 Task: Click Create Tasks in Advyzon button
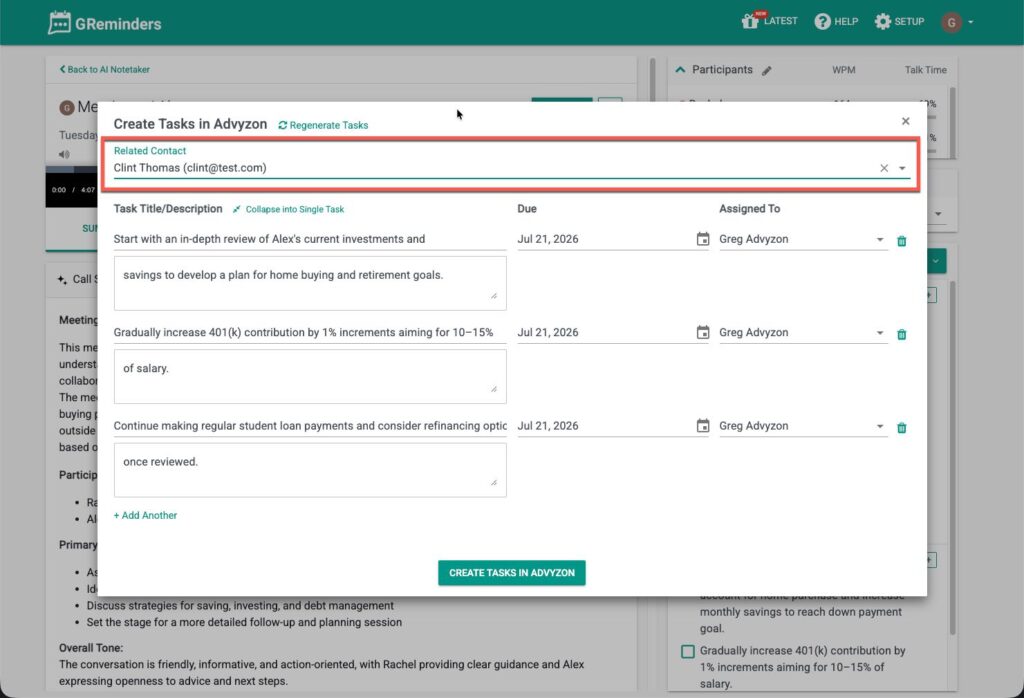511,573
